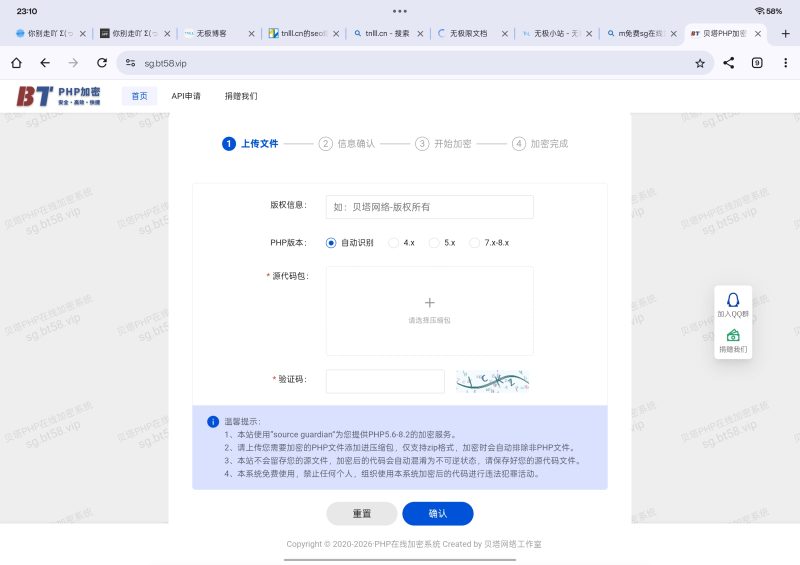Reload the page with refresh icon
This screenshot has height=565, width=800.
(102, 63)
